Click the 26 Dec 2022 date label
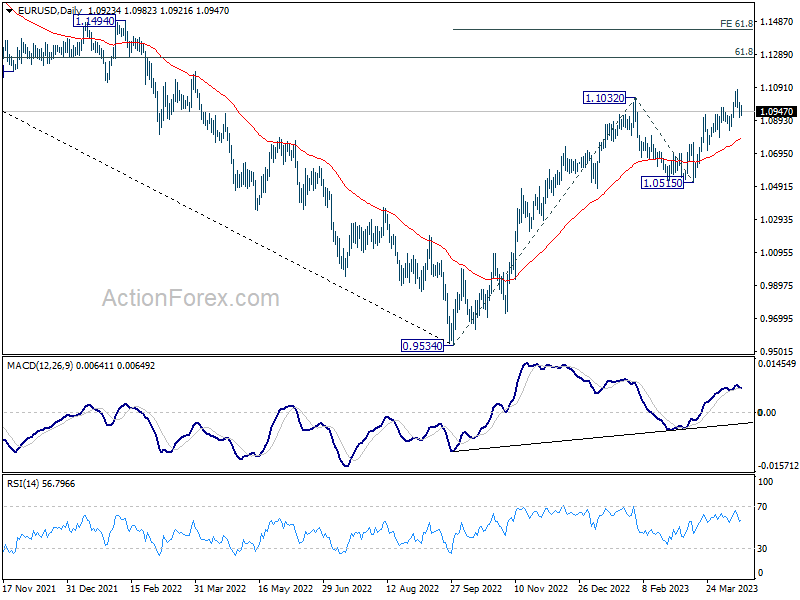This screenshot has height=600, width=800. point(604,588)
